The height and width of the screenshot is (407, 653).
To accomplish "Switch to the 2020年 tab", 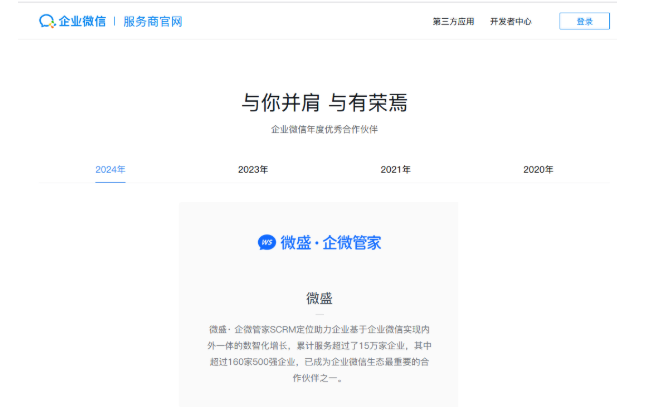I will [x=538, y=170].
